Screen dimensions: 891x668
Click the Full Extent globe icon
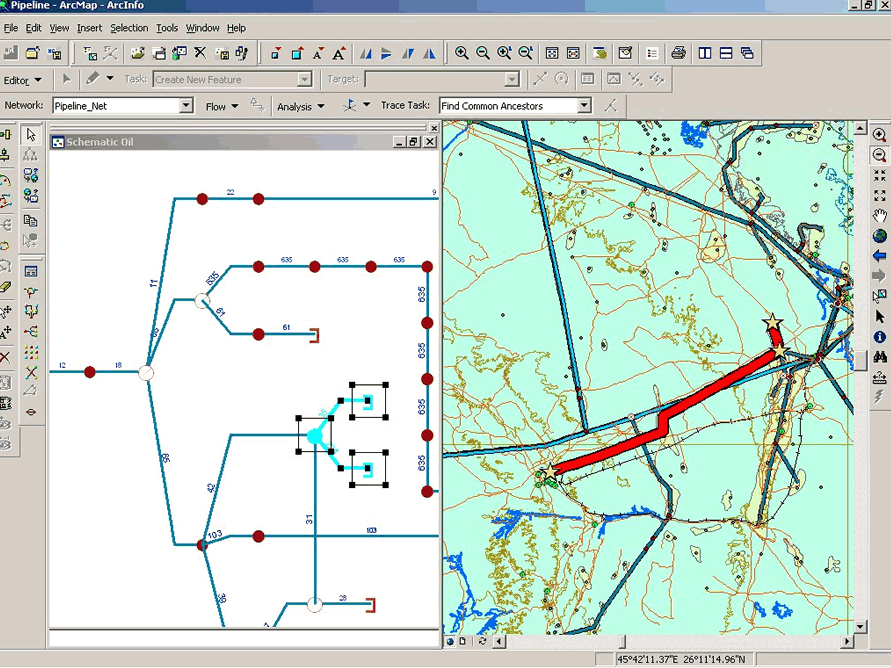[x=880, y=236]
